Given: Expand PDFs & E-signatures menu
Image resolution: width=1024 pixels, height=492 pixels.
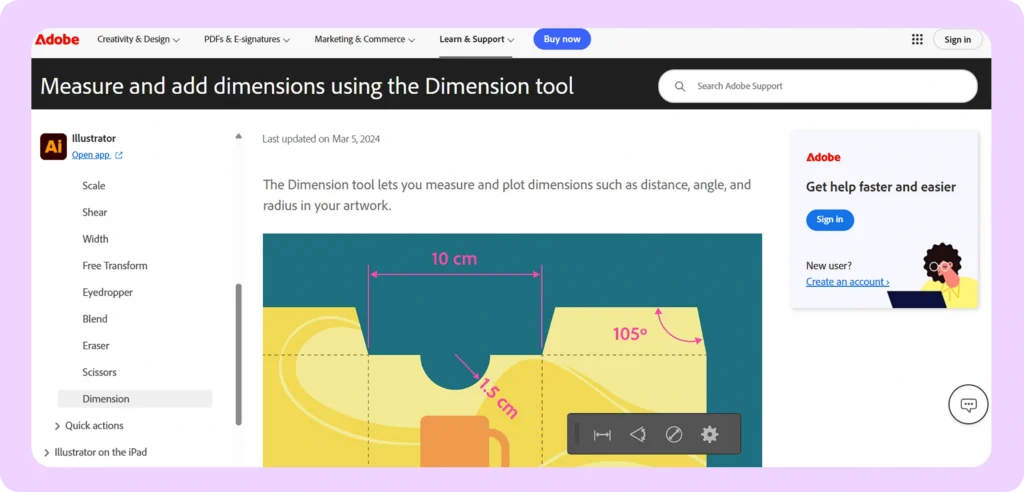Looking at the screenshot, I should (247, 39).
